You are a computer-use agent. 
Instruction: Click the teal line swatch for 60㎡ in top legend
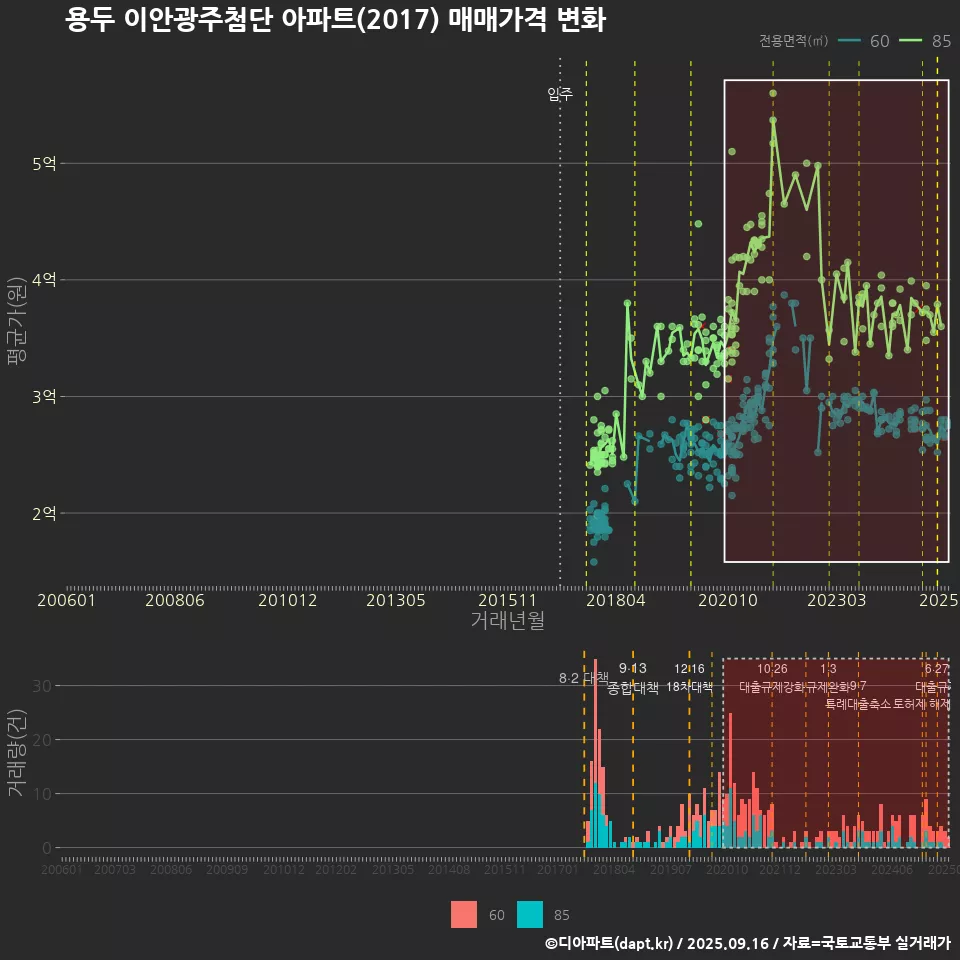(849, 41)
